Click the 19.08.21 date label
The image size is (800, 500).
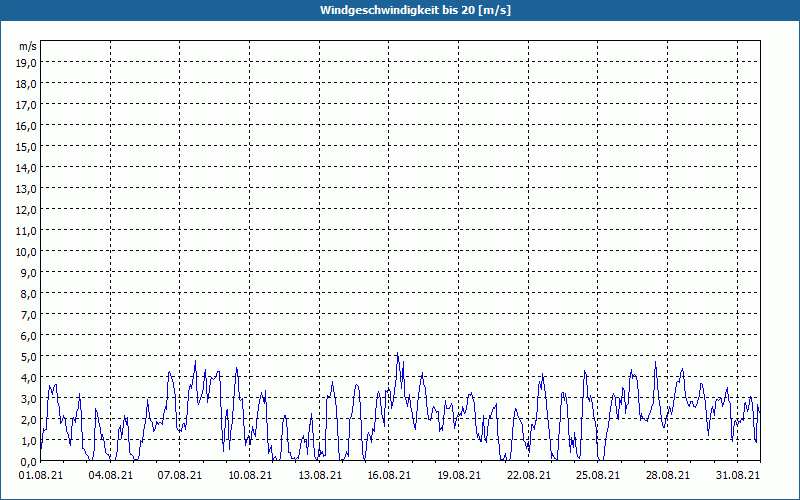click(x=458, y=476)
